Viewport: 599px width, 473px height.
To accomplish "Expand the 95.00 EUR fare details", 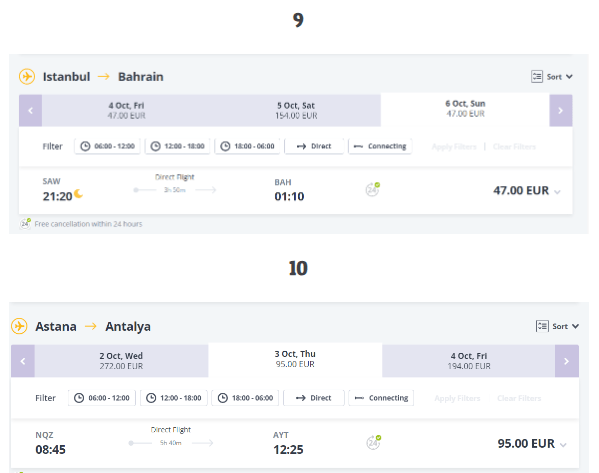I will (563, 445).
